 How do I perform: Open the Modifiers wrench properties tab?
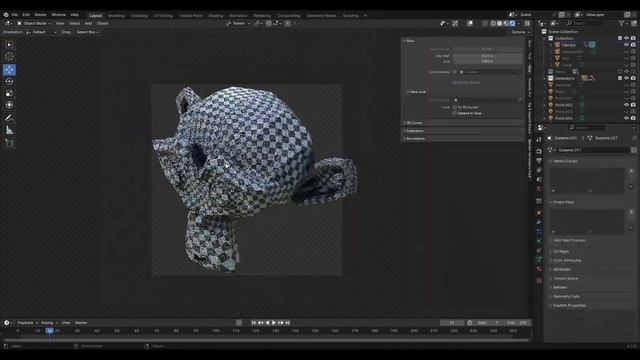tap(539, 222)
